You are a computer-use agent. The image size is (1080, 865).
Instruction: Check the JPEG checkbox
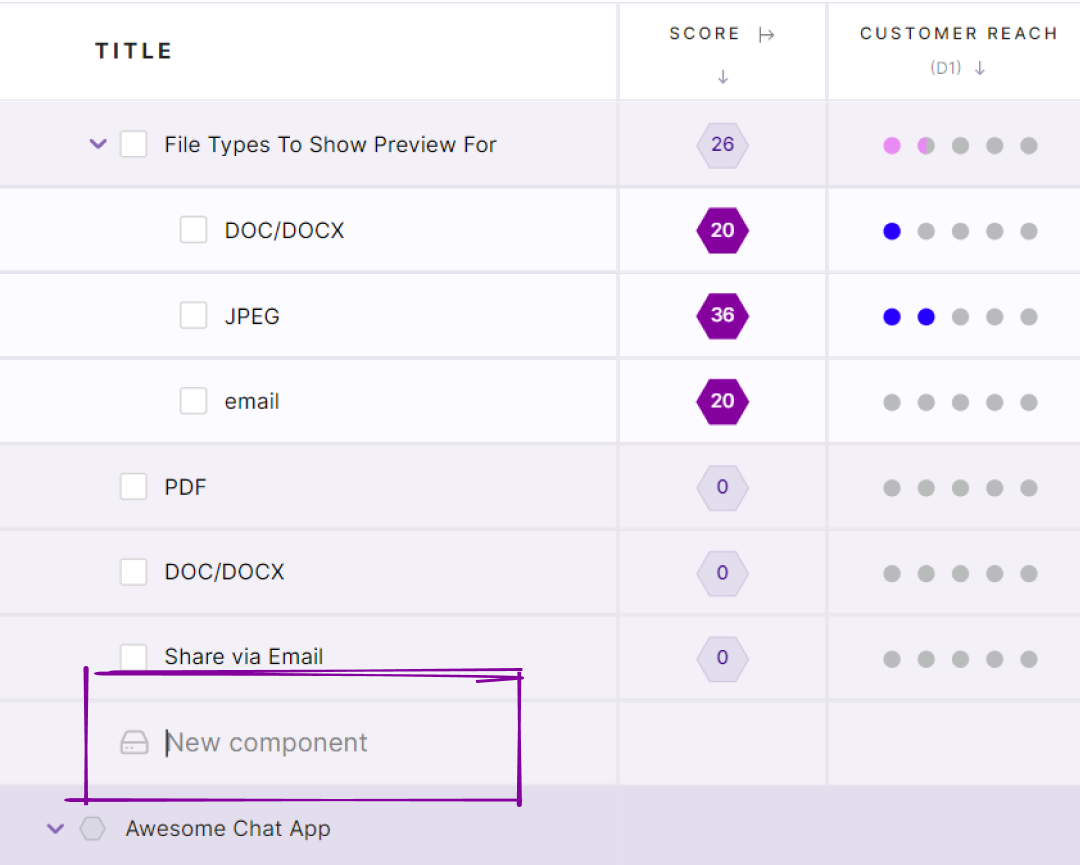click(193, 316)
